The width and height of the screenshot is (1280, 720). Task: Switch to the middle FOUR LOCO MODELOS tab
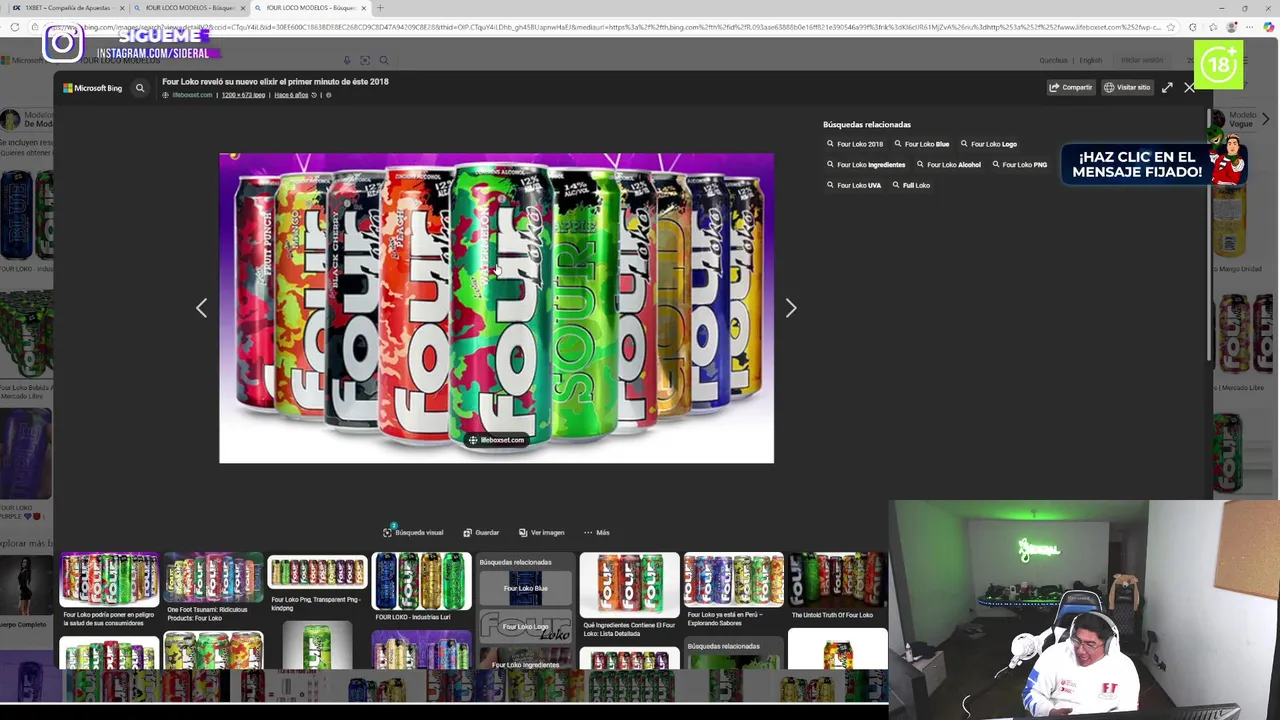click(x=188, y=8)
